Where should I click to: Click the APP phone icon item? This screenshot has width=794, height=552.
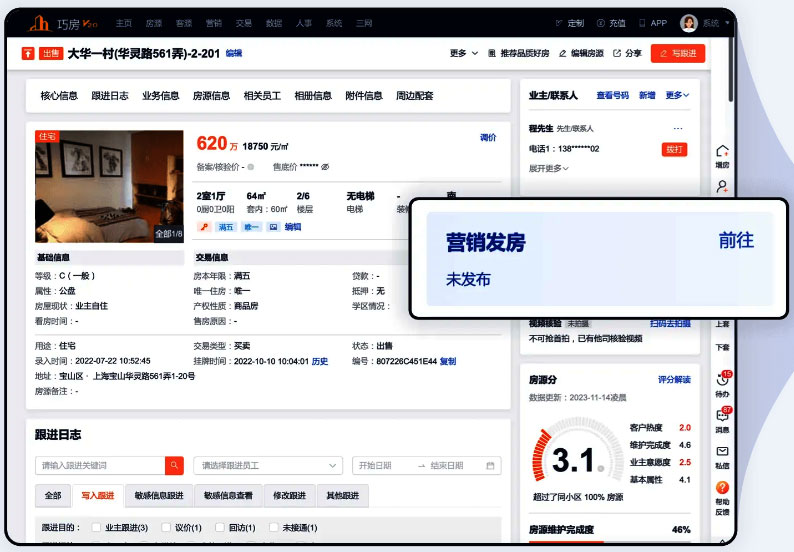[653, 23]
